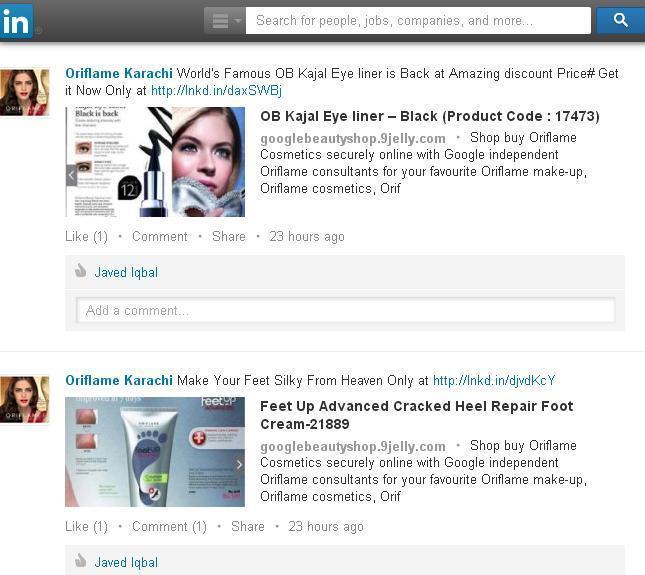Open Oriflame Karachi avatar on Feet post
Screen dimensions: 645x575
pyautogui.click(x=25, y=399)
